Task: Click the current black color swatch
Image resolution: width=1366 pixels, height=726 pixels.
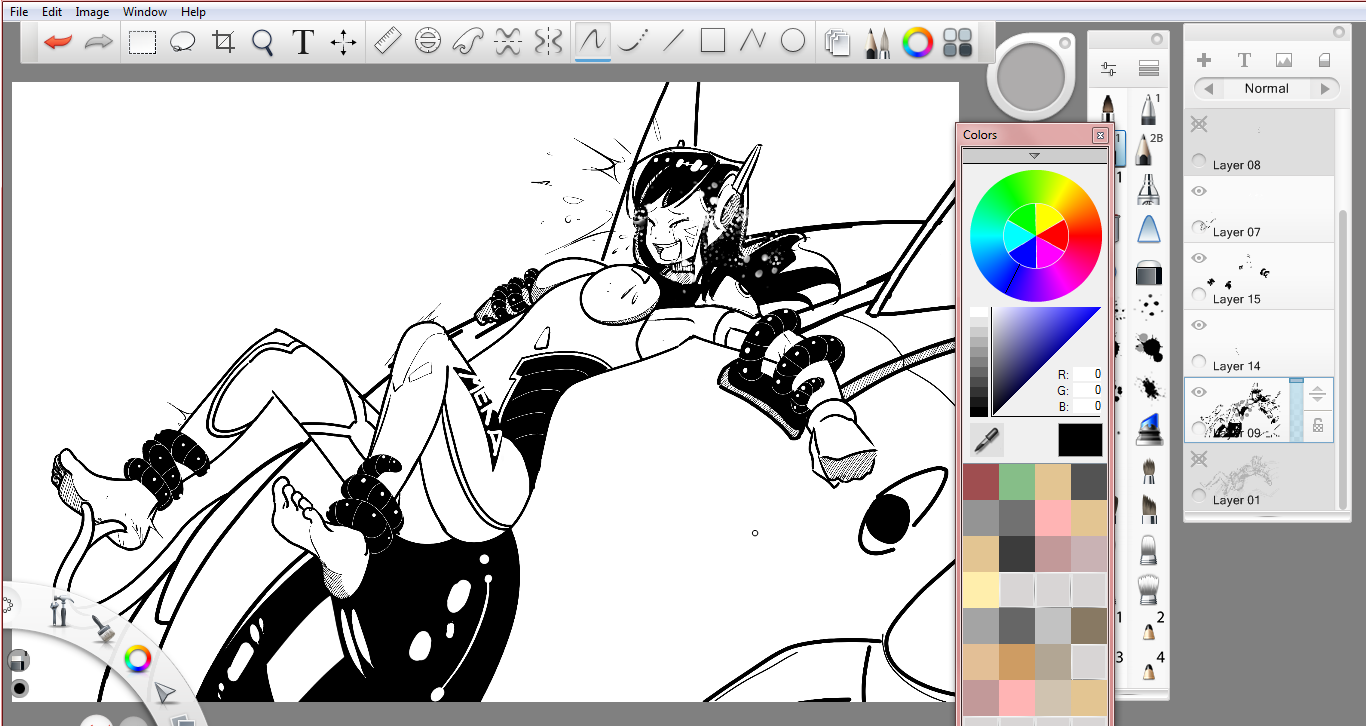Action: click(x=1080, y=440)
